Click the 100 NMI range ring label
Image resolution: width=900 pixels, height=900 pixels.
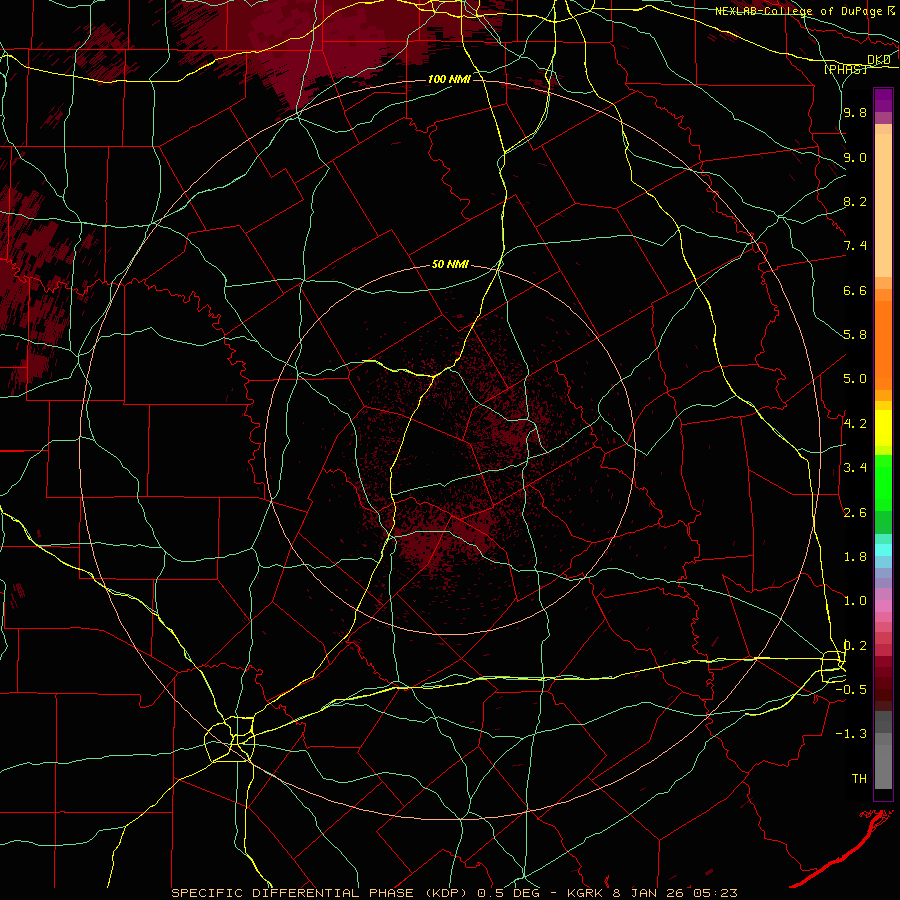[449, 79]
